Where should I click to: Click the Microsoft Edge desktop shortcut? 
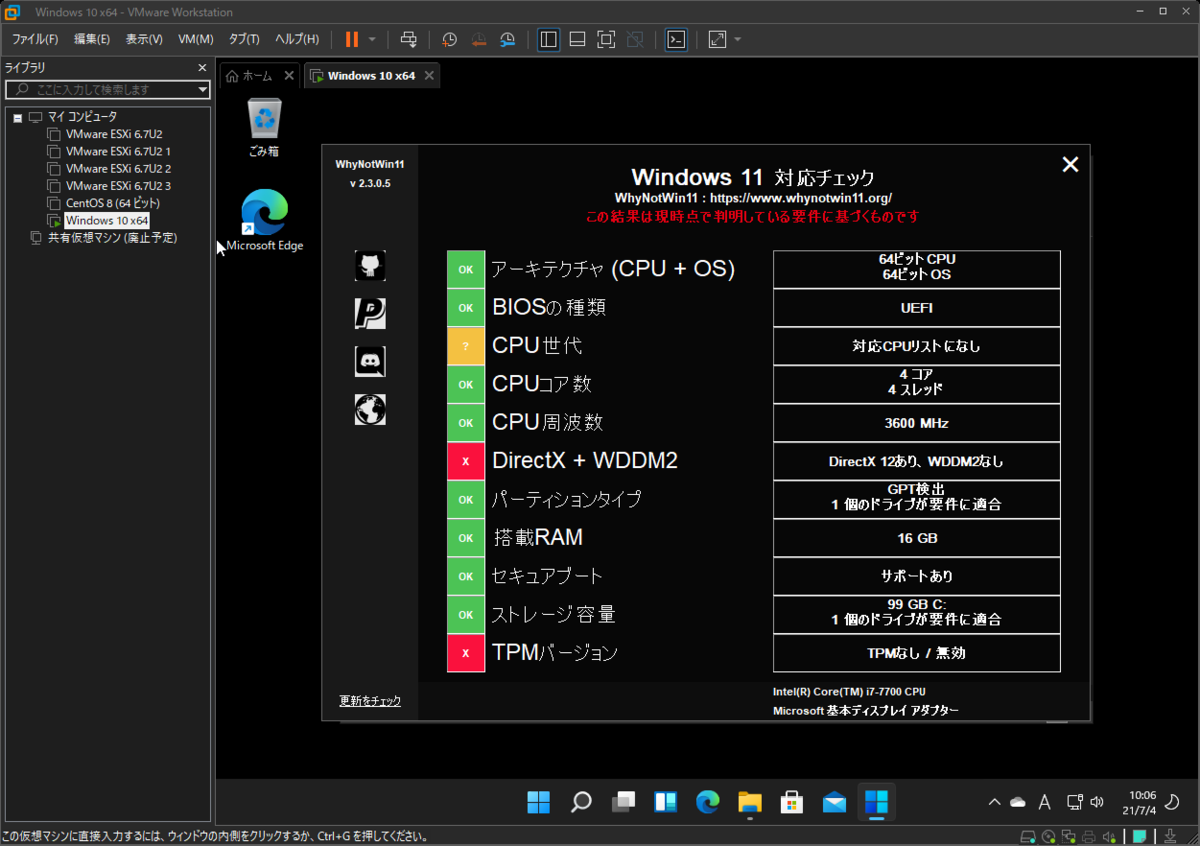264,220
